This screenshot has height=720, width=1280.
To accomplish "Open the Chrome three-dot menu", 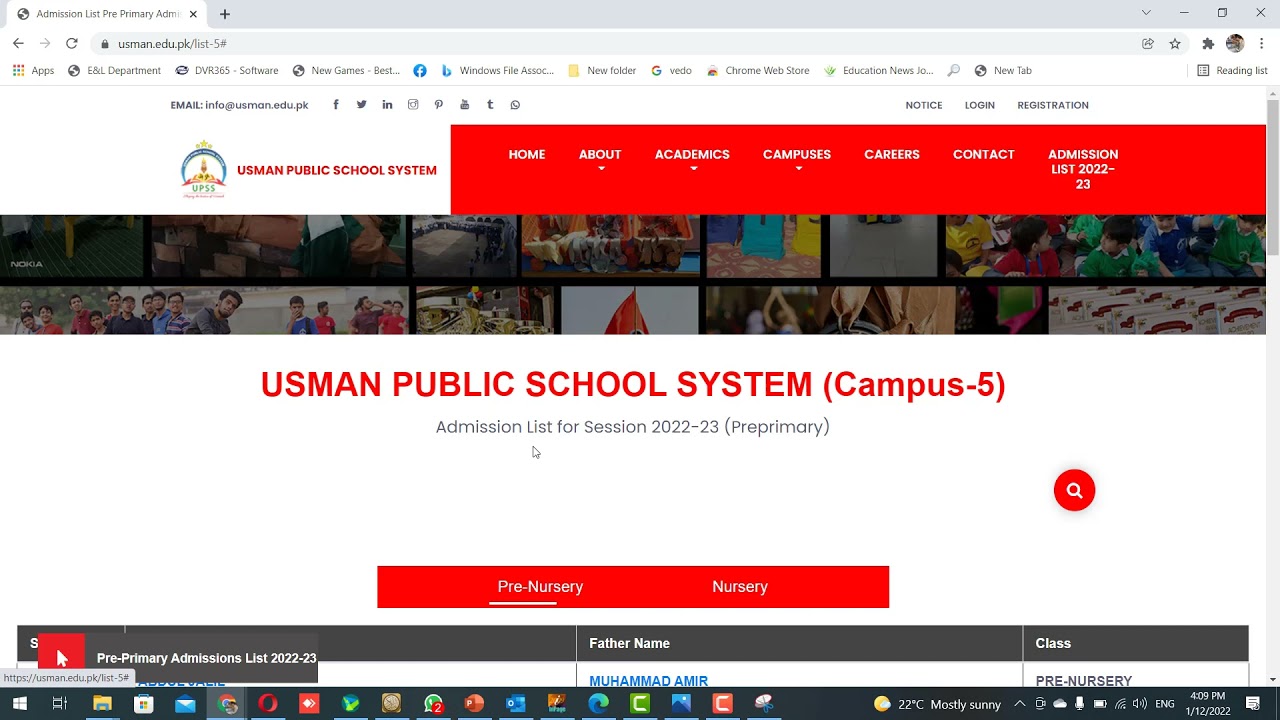I will tap(1262, 43).
